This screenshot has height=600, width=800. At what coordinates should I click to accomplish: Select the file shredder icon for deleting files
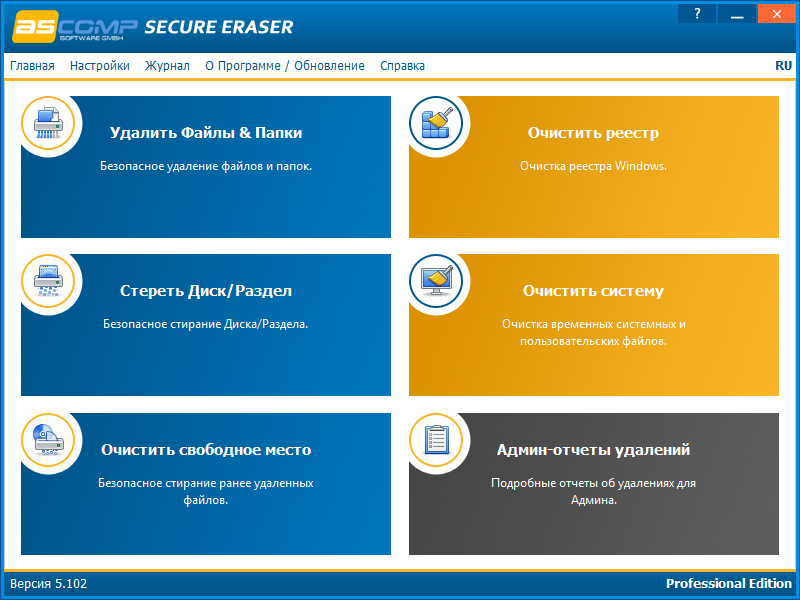48,123
